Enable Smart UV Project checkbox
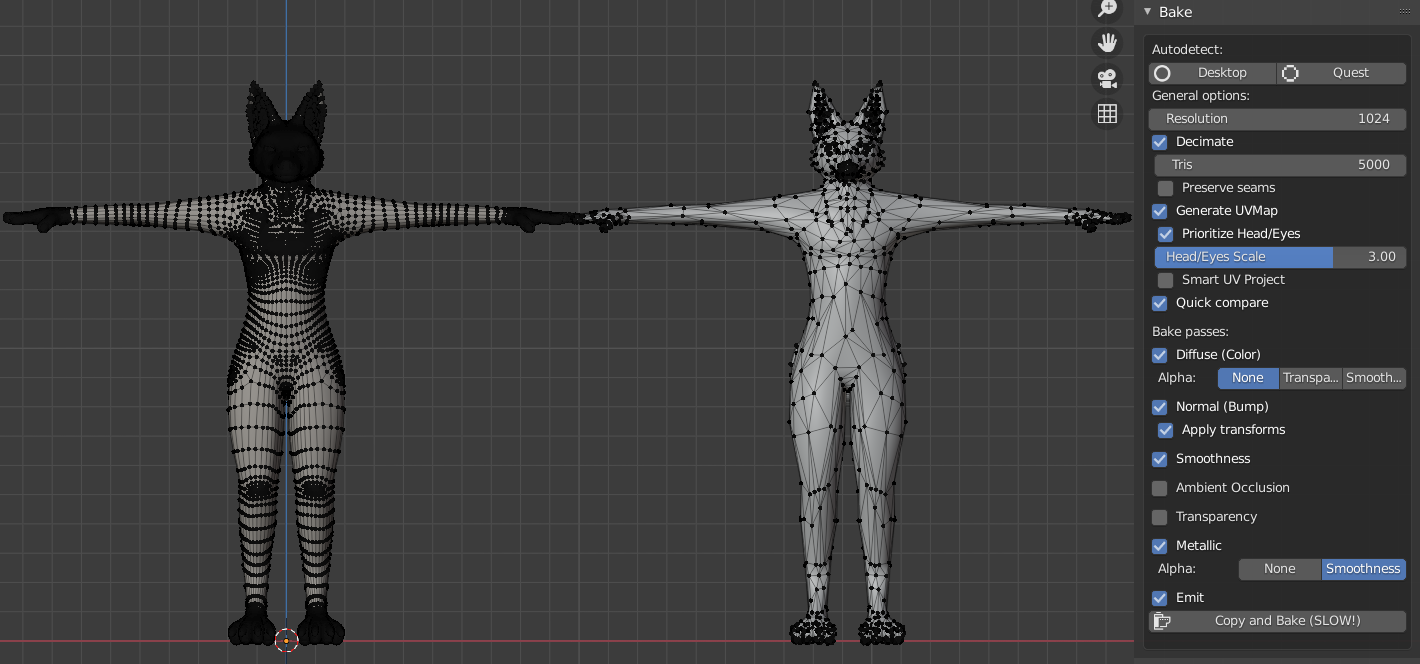 (1166, 280)
